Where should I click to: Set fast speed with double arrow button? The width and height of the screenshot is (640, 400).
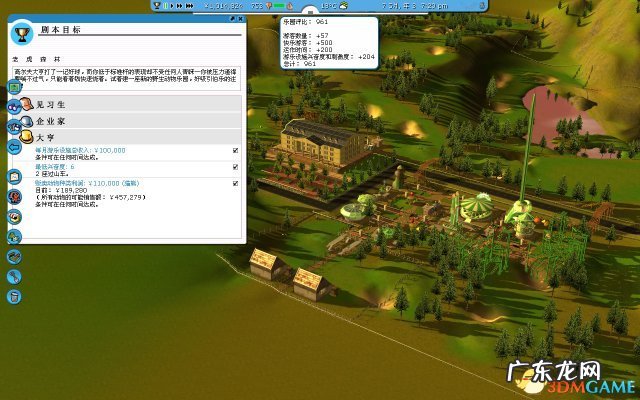179,6
